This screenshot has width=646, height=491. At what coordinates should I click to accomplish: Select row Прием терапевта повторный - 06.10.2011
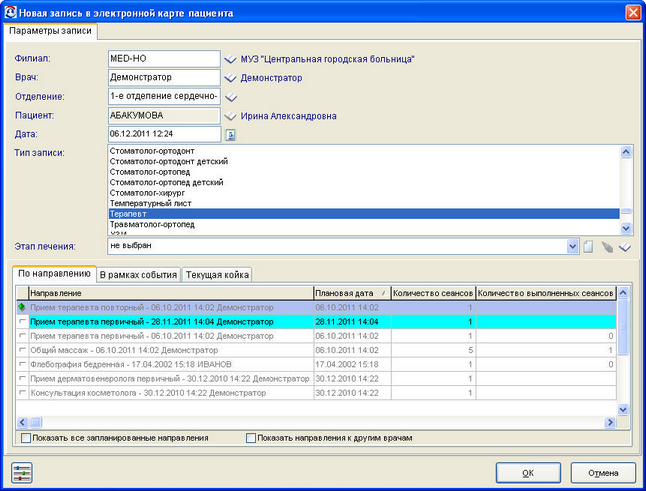[x=316, y=307]
